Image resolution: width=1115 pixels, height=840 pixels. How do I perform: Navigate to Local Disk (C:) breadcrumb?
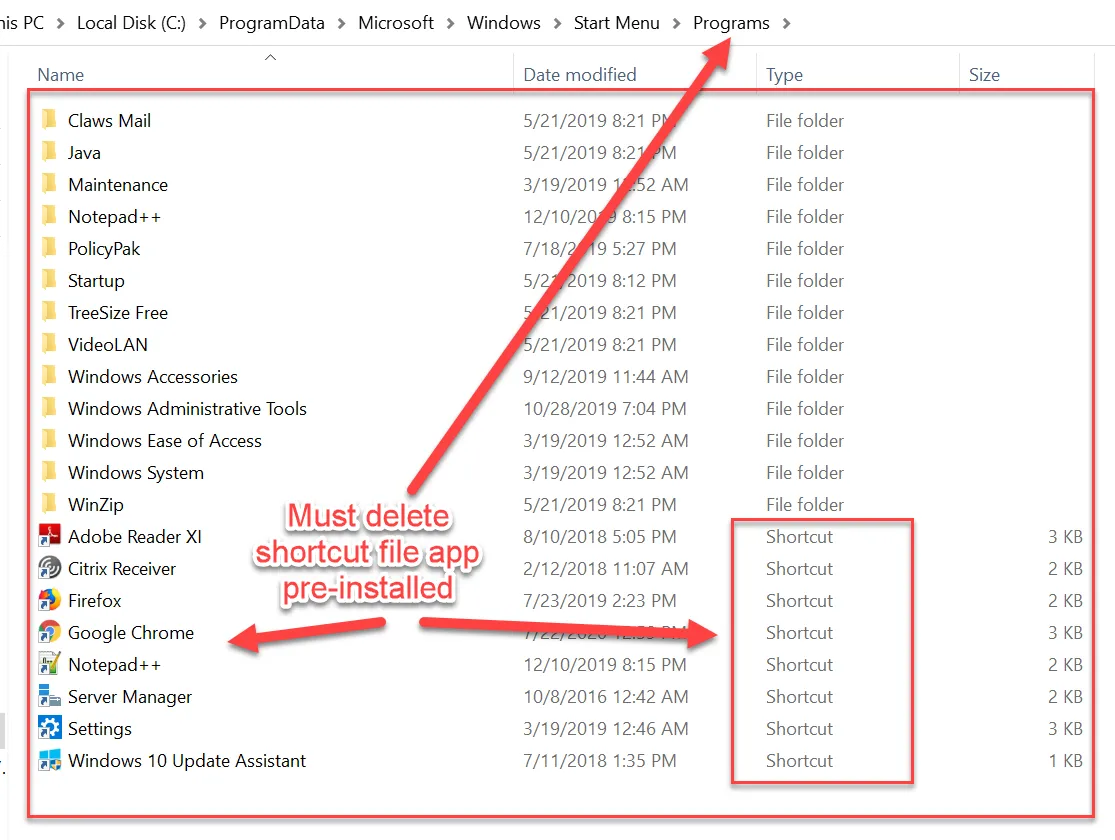point(131,23)
